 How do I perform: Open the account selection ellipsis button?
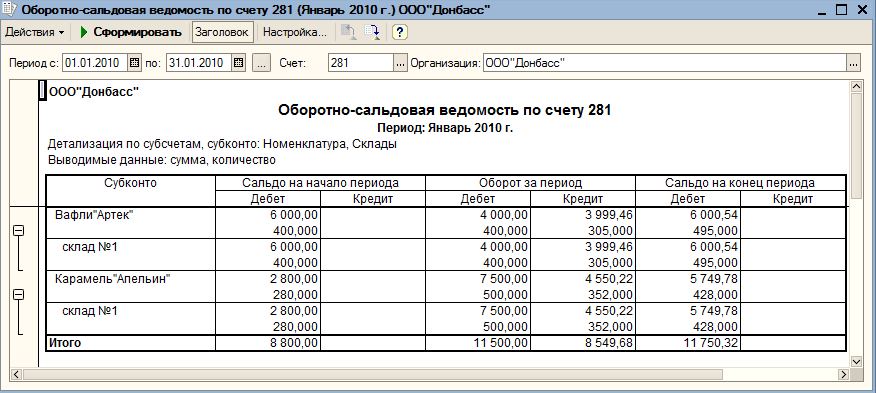pos(400,63)
